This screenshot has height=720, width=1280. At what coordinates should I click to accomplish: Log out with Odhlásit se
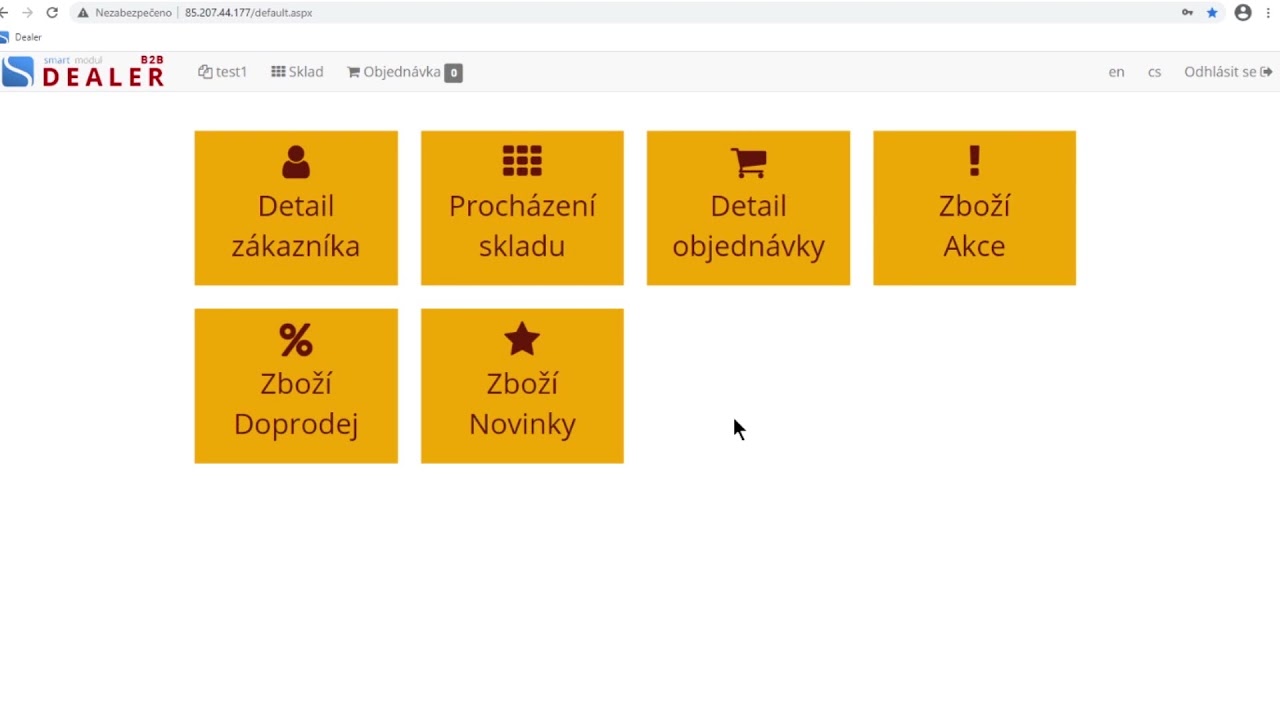pyautogui.click(x=1228, y=72)
